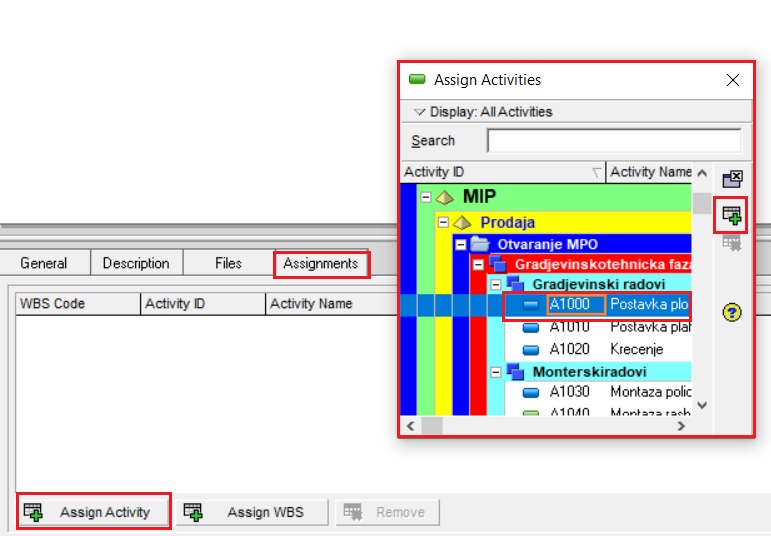Click into the Search text field
Viewport: 771px width, 536px height.
pos(613,141)
